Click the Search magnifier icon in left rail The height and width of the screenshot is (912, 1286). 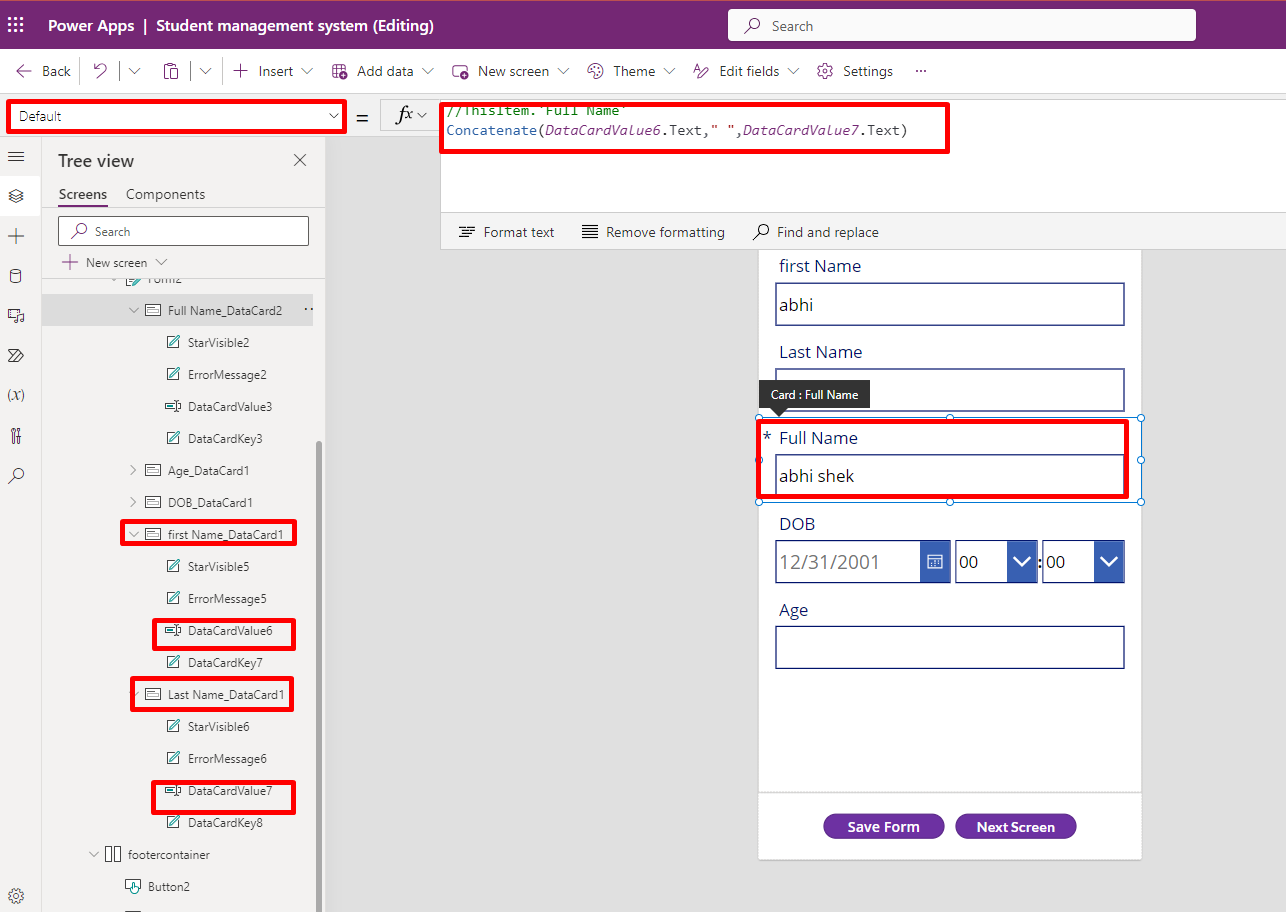click(x=16, y=476)
